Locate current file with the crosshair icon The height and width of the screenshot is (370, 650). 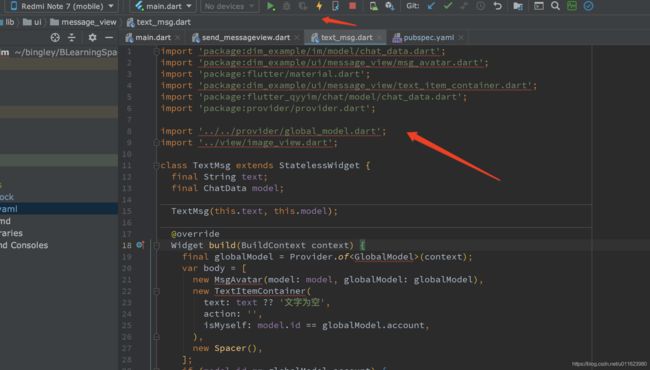coord(55,38)
